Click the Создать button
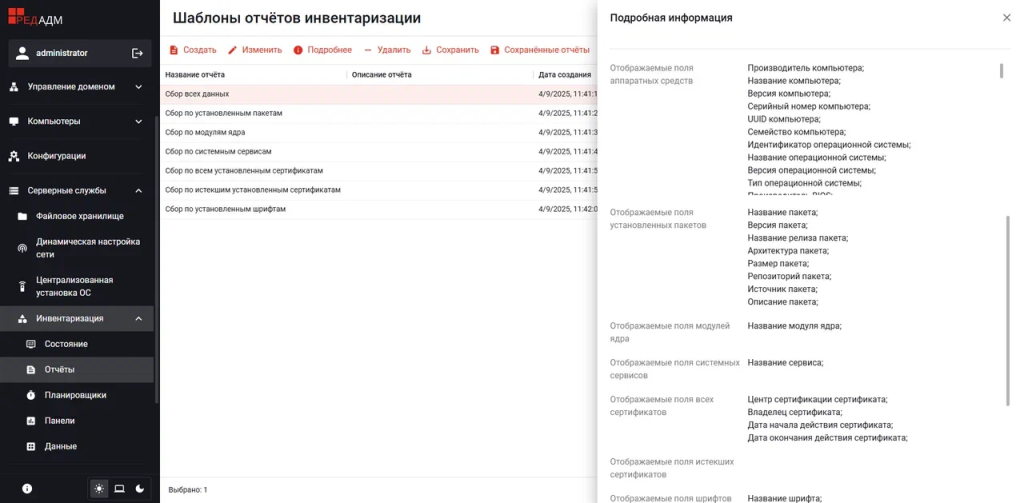Viewport: 1024px width, 503px height. tap(192, 50)
